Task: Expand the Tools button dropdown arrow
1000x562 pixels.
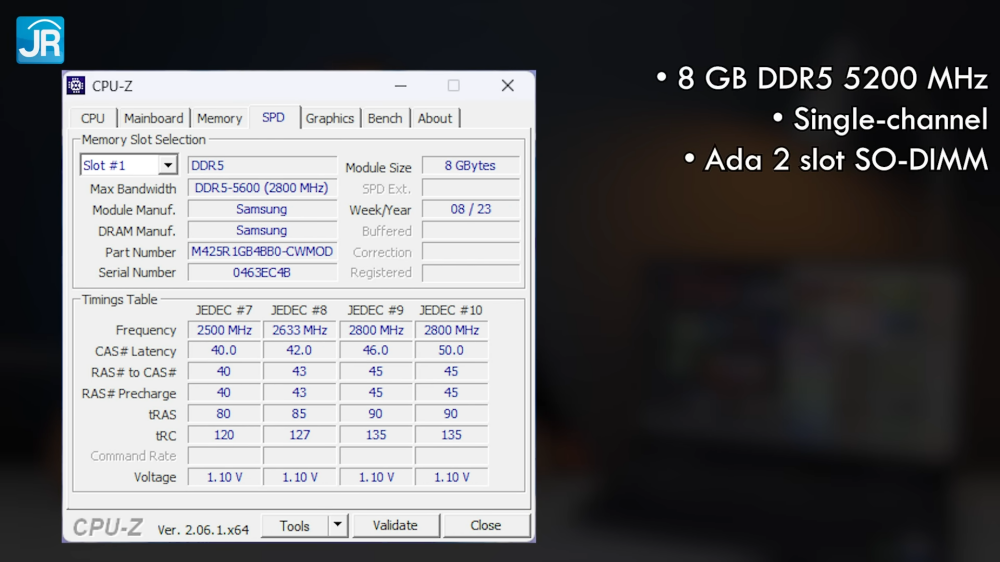Action: (337, 525)
